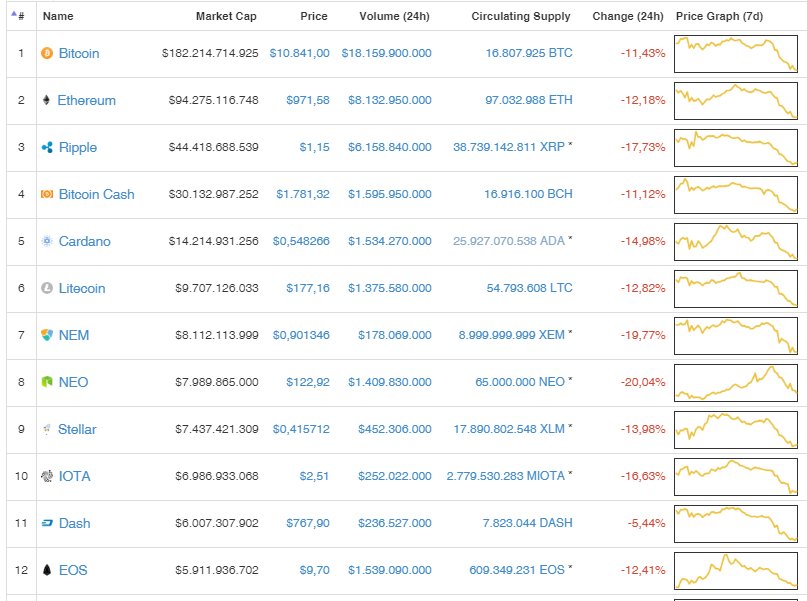Viewport: 807px width, 601px height.
Task: Sort table by Name column header
Action: [58, 16]
